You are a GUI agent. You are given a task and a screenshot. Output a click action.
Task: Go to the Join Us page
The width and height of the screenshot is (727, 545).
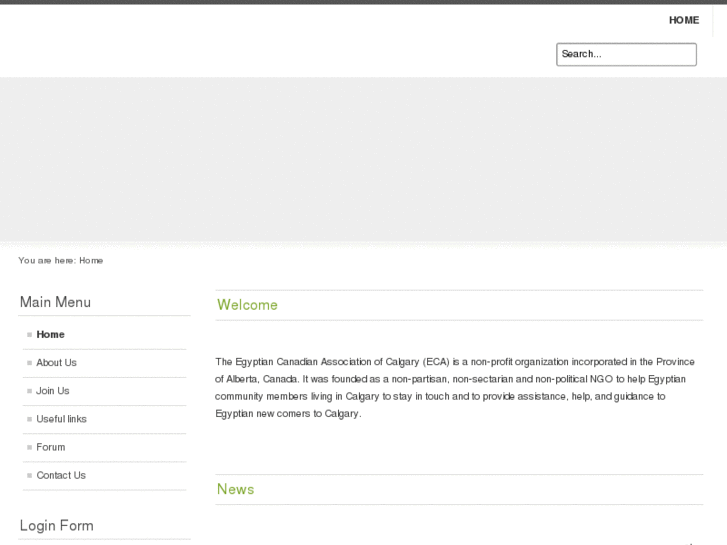[53, 391]
